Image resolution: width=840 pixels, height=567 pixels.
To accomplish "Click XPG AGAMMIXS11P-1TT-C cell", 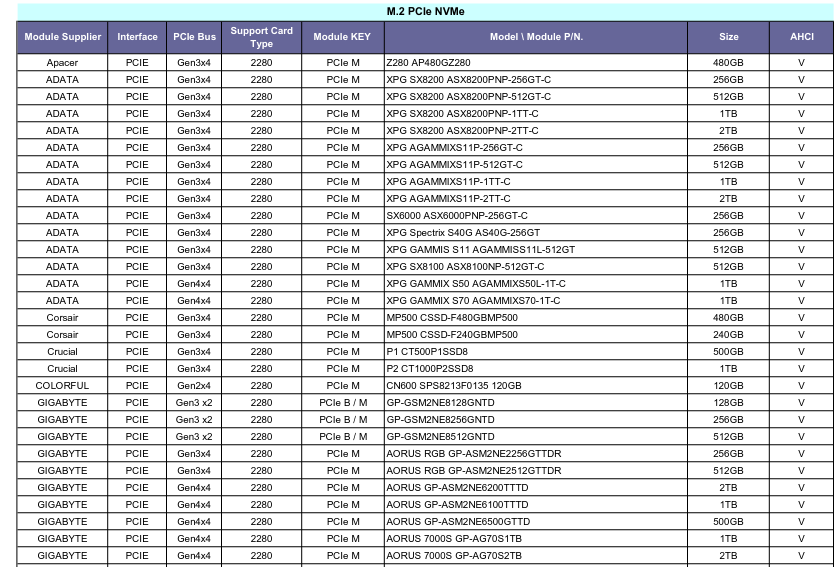I will coord(536,182).
